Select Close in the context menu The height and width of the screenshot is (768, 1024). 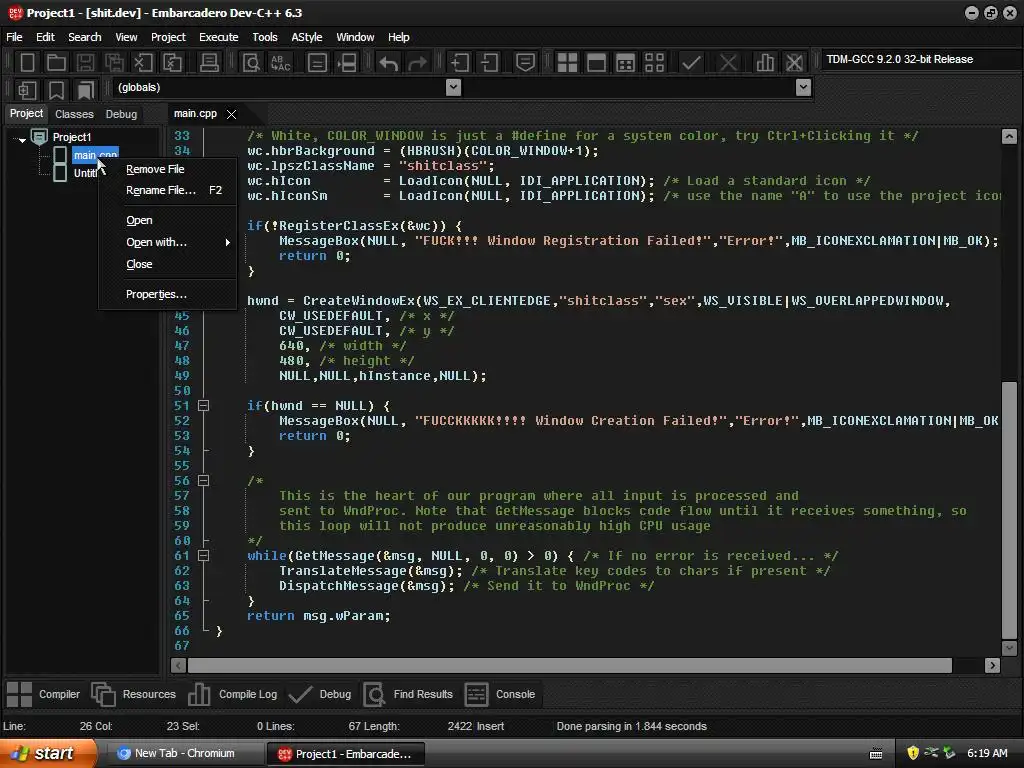168,264
